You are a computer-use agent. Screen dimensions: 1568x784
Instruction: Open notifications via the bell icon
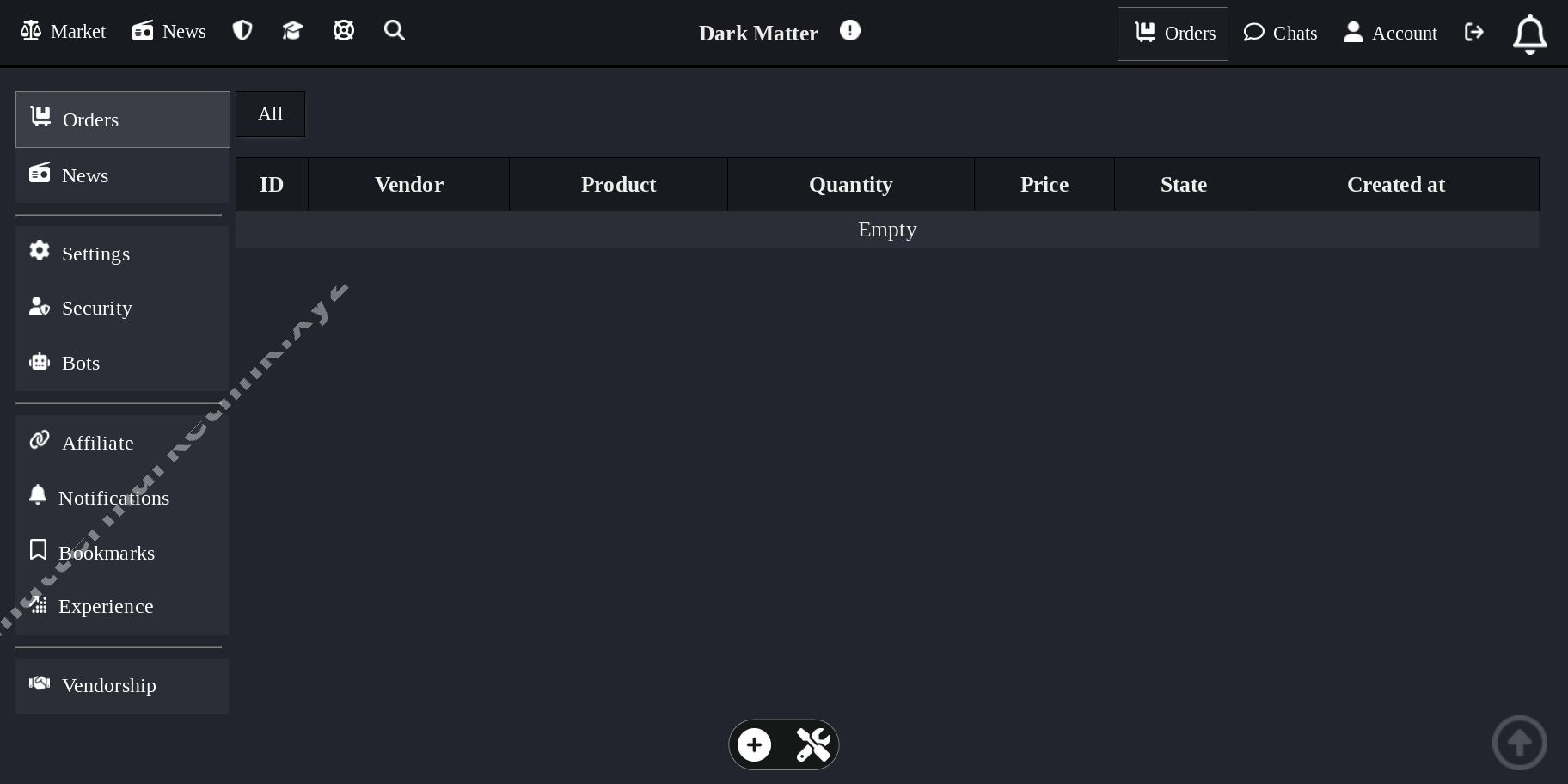(1529, 33)
